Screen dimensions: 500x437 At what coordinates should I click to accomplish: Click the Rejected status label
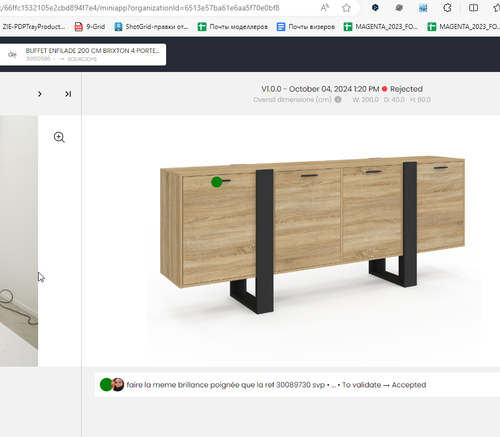(406, 89)
